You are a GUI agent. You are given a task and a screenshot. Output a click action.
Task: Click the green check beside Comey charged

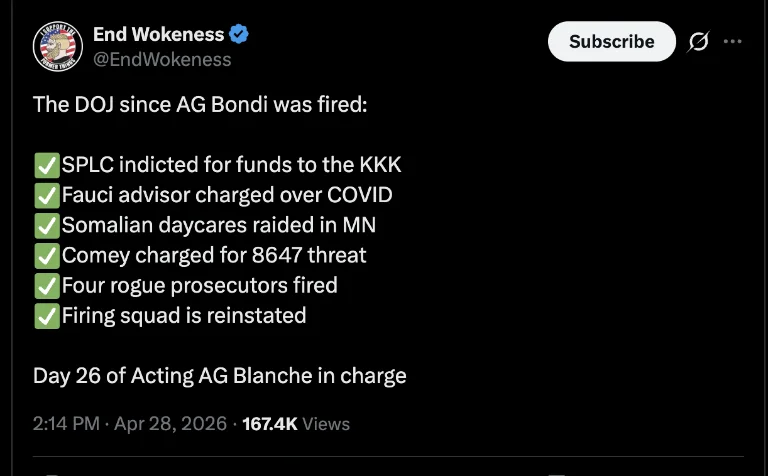pyautogui.click(x=46, y=255)
